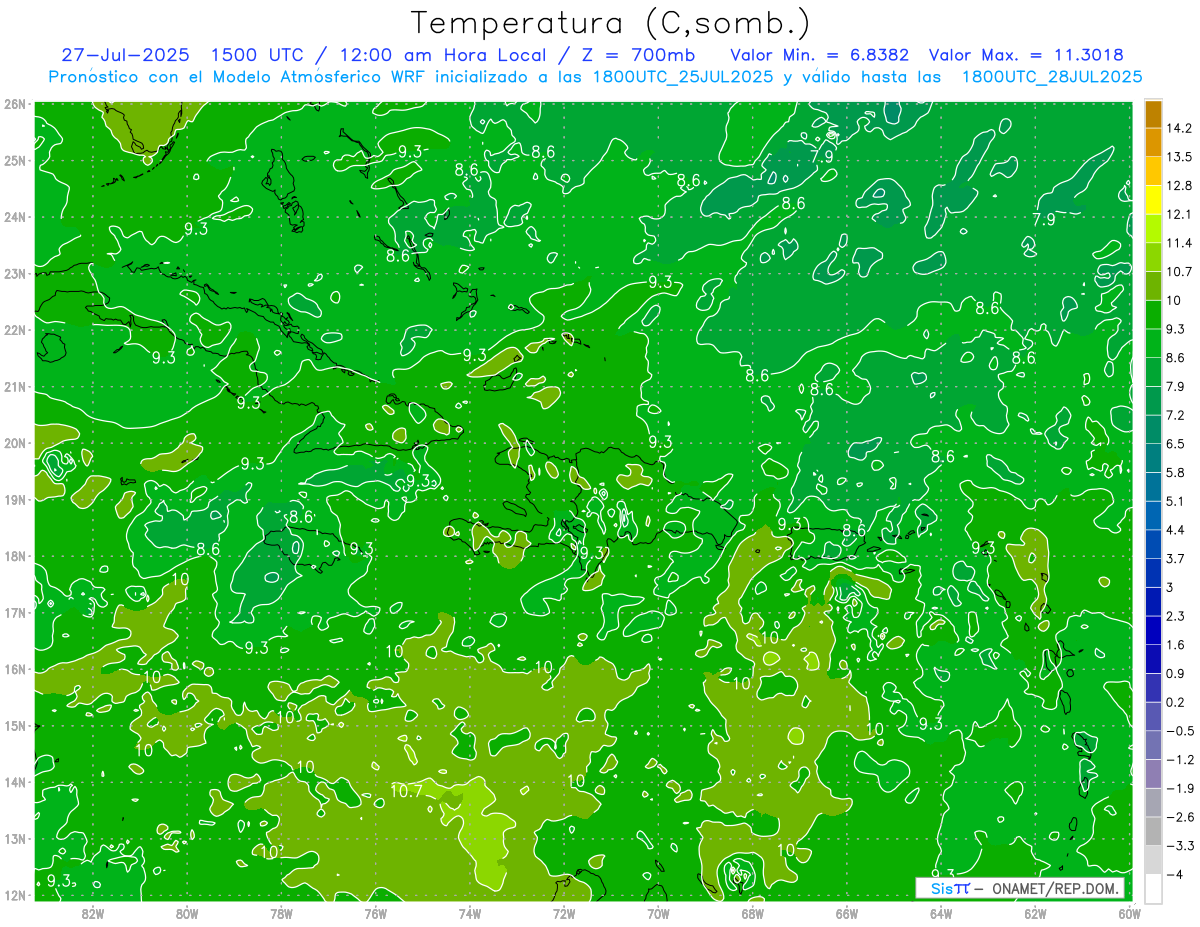This screenshot has width=1200, height=927.
Task: Select the "12.8" color scale label
Action: coord(1177,186)
